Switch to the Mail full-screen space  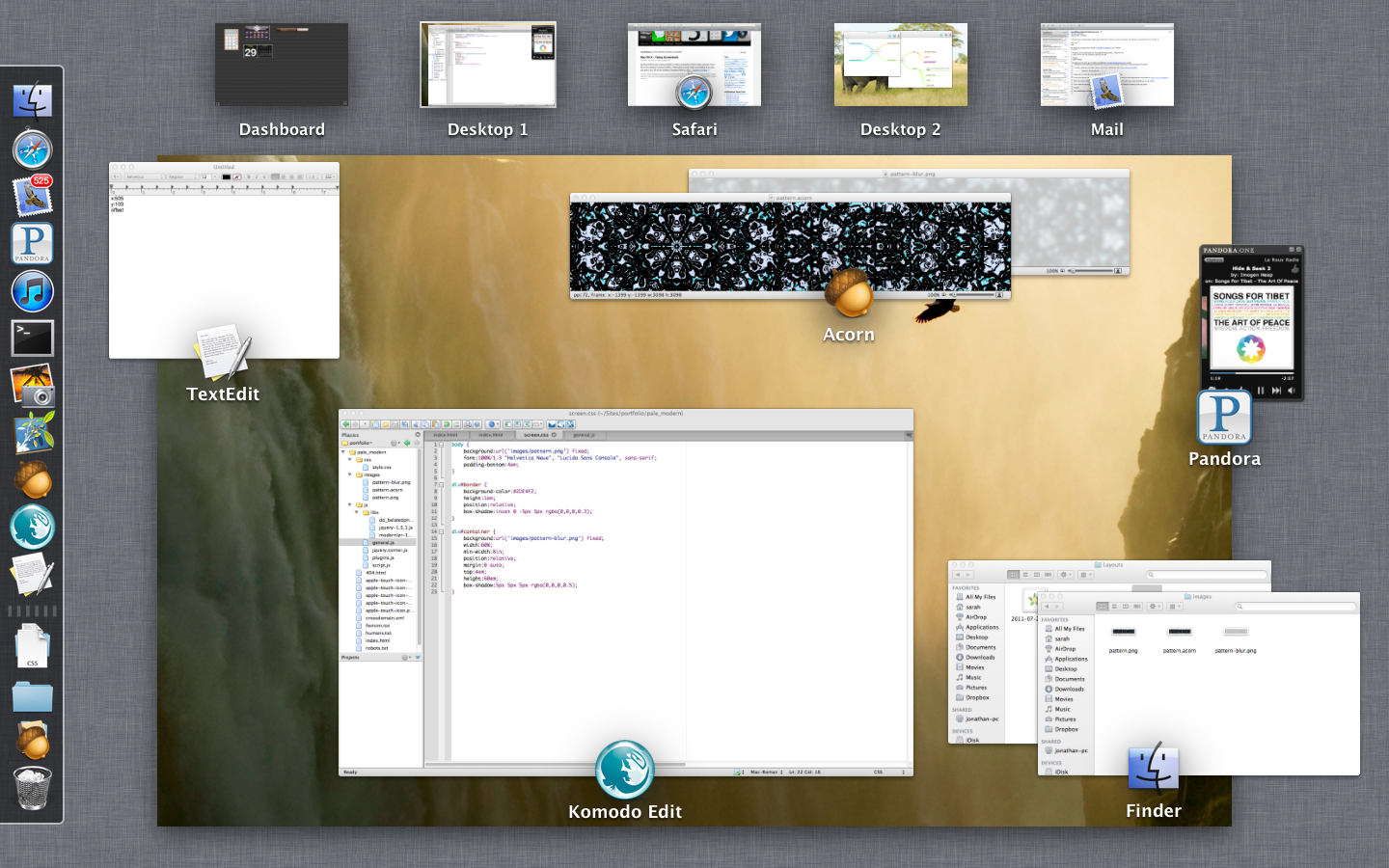click(x=1107, y=65)
